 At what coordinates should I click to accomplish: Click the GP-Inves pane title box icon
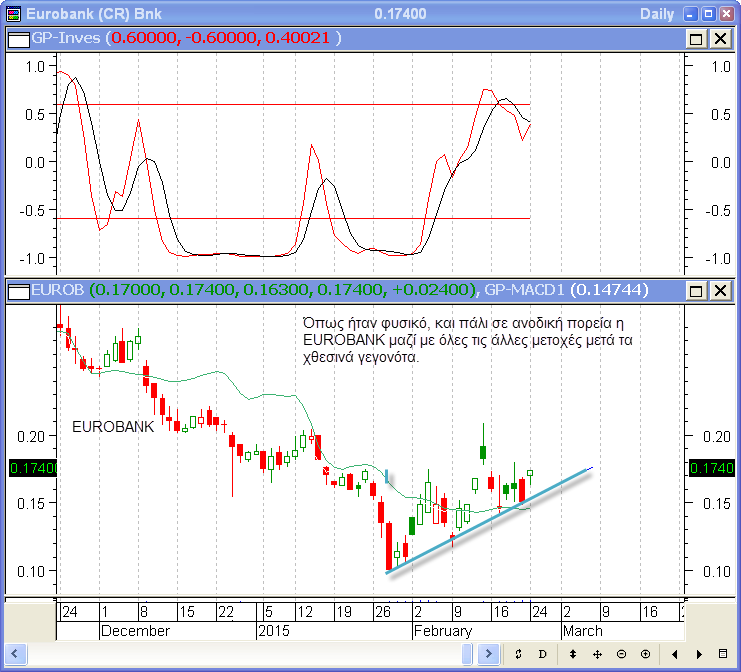point(19,39)
